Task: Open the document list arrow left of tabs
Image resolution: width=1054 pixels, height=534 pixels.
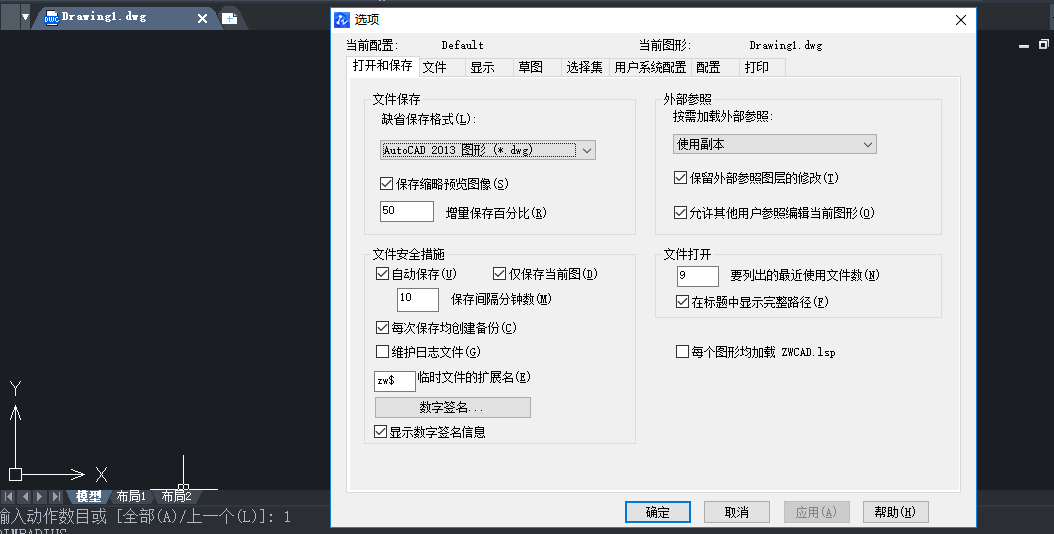Action: click(x=25, y=17)
